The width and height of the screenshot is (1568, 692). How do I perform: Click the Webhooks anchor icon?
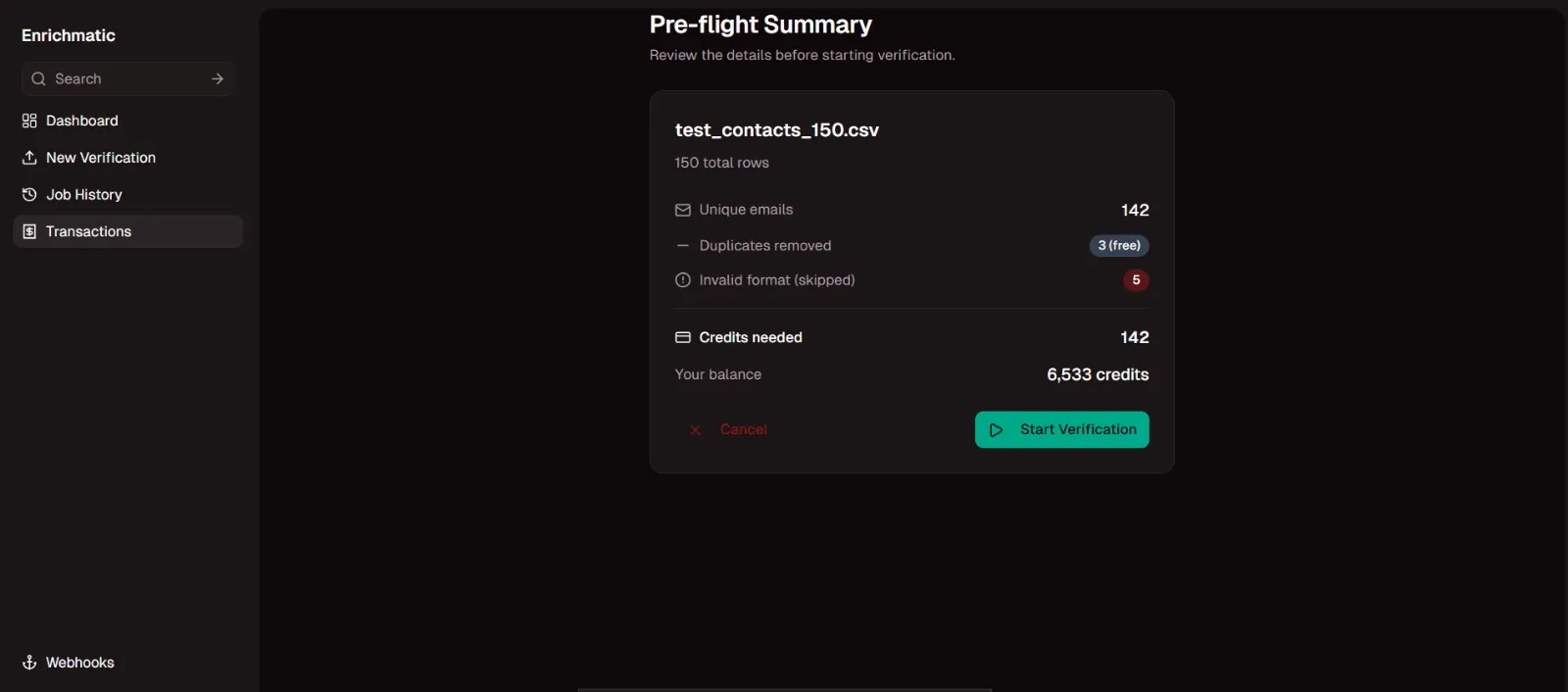point(29,663)
